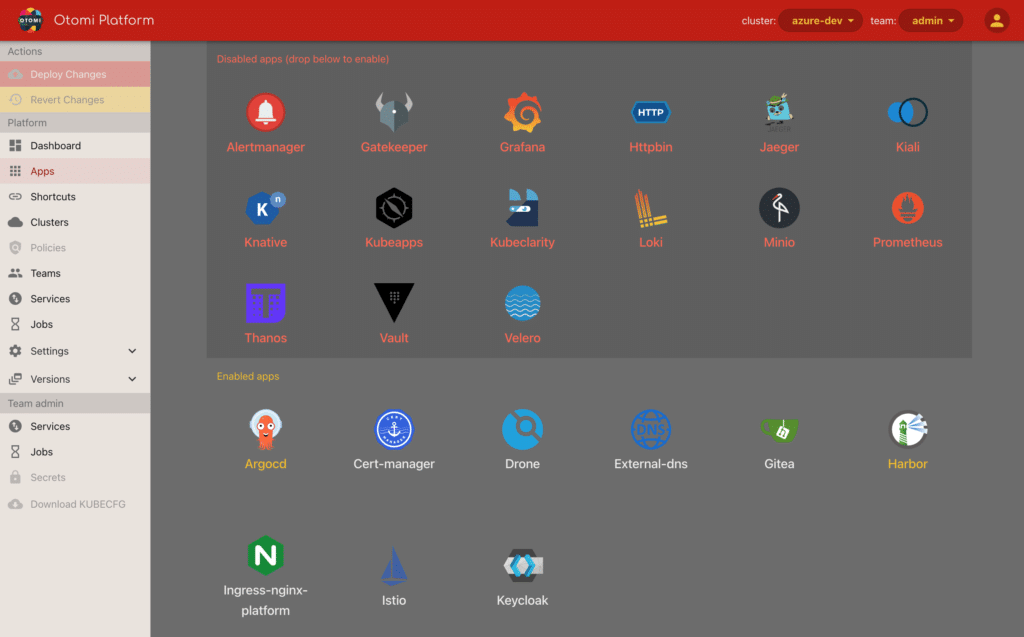Screen dimensions: 1024x637
Task: Open Teams in the sidebar
Action: tap(75, 273)
